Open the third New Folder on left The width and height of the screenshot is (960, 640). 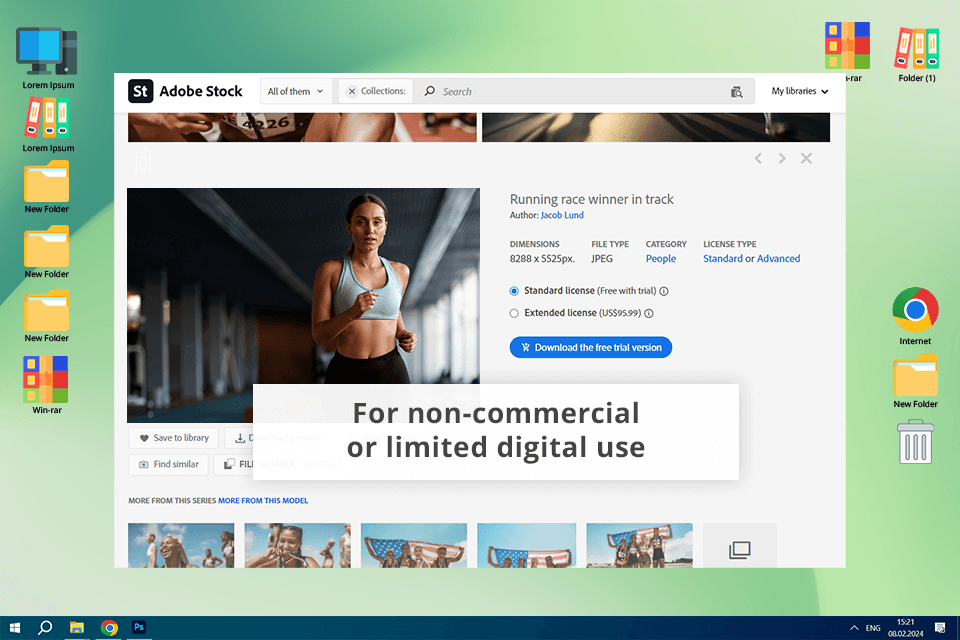point(47,316)
